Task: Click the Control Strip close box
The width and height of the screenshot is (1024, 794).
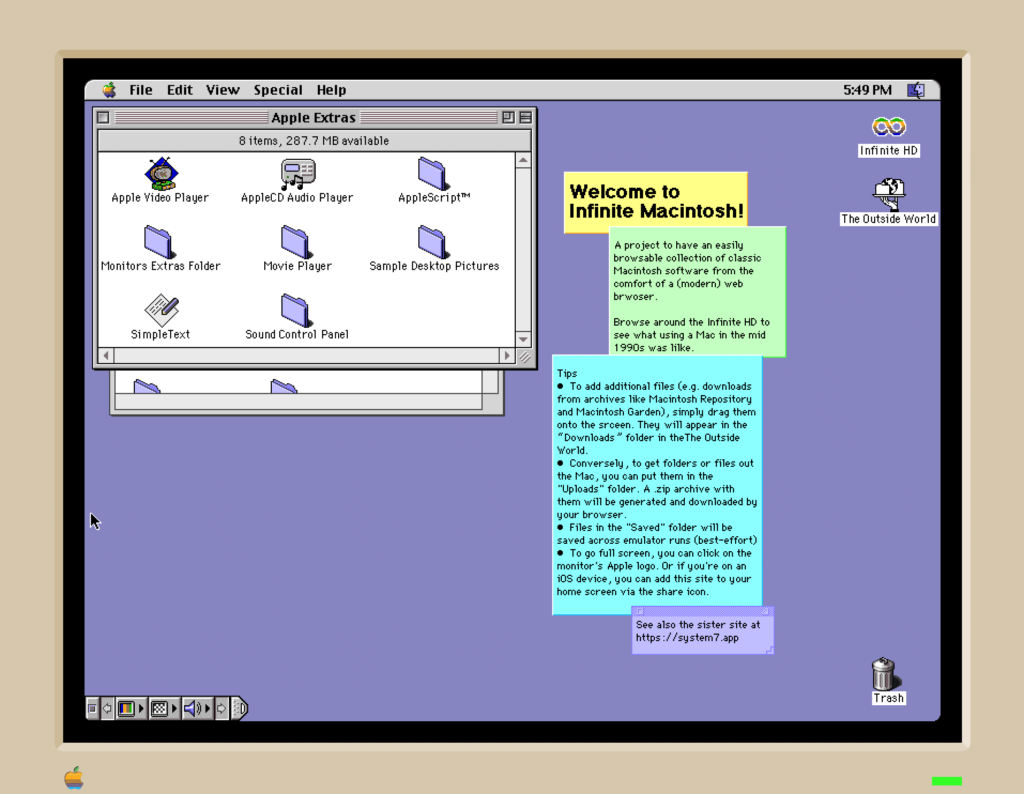Action: click(92, 708)
